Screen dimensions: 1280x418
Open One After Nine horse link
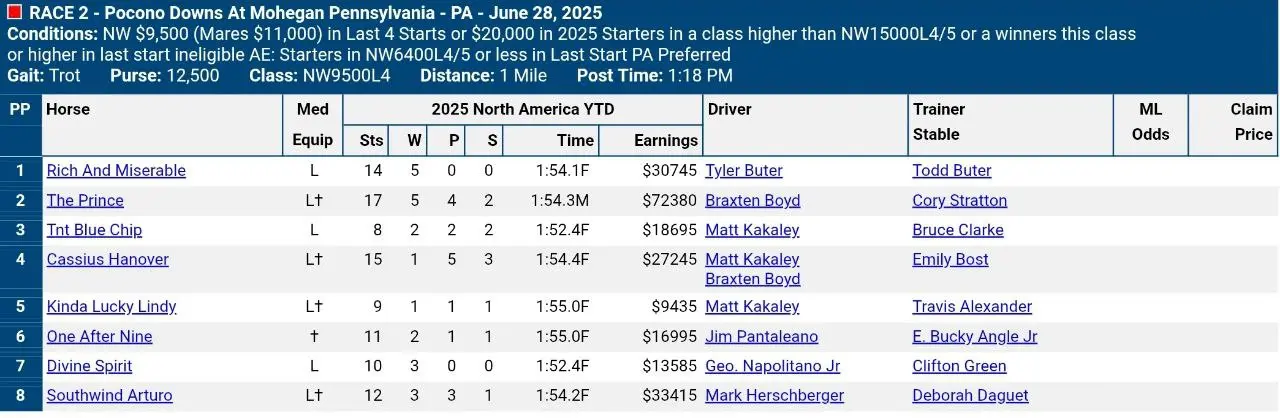coord(99,337)
